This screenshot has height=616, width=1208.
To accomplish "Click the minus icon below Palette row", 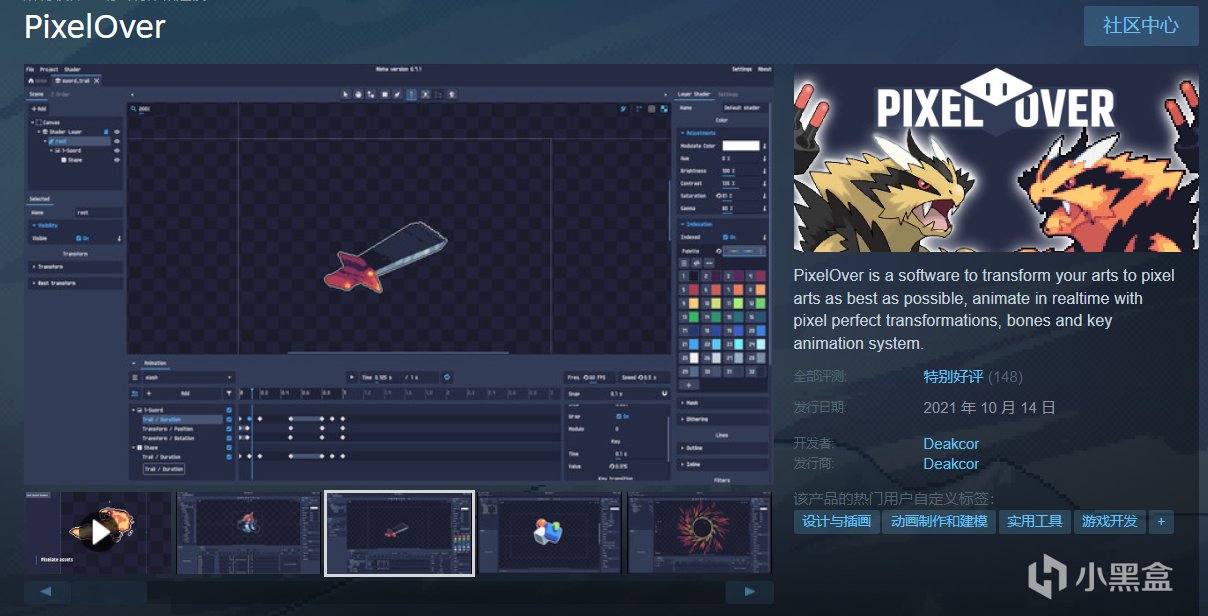I will point(709,263).
